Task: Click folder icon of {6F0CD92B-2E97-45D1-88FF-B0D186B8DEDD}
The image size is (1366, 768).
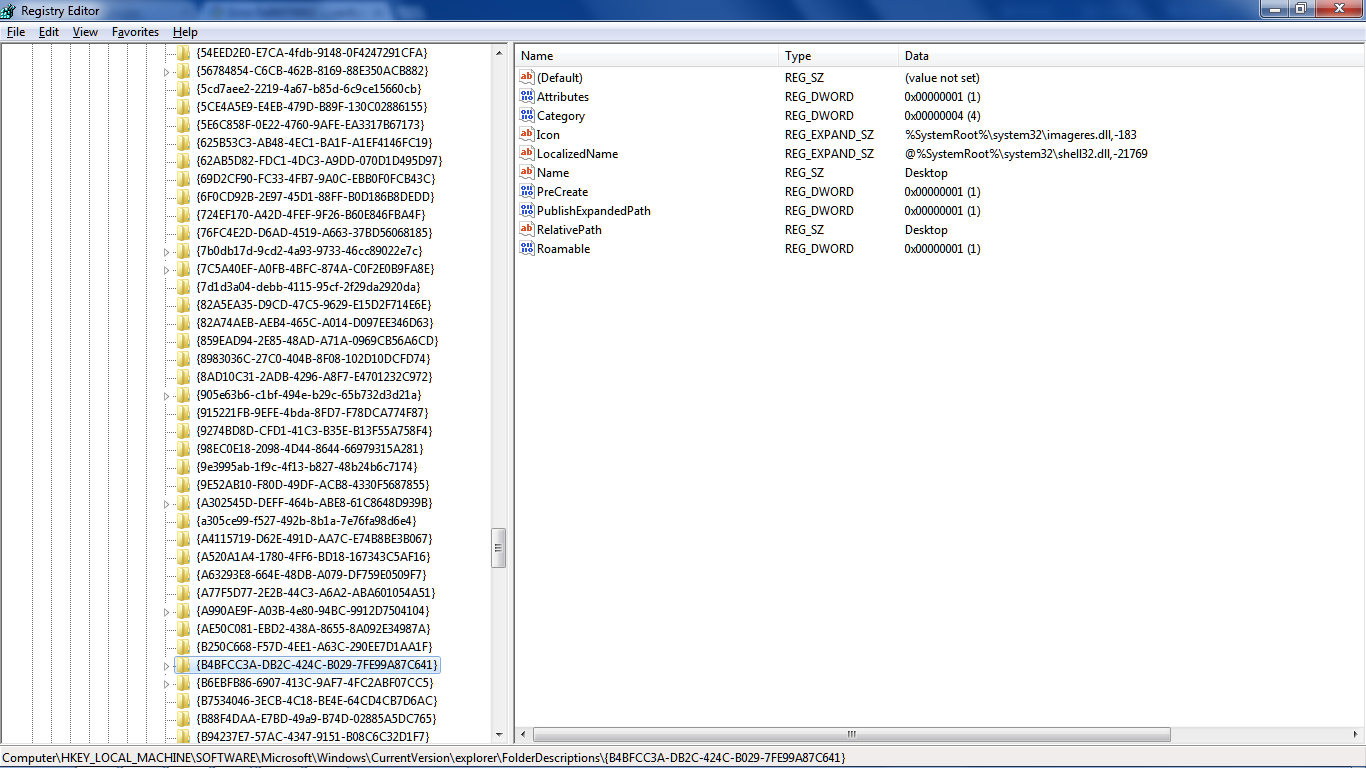Action: click(183, 196)
